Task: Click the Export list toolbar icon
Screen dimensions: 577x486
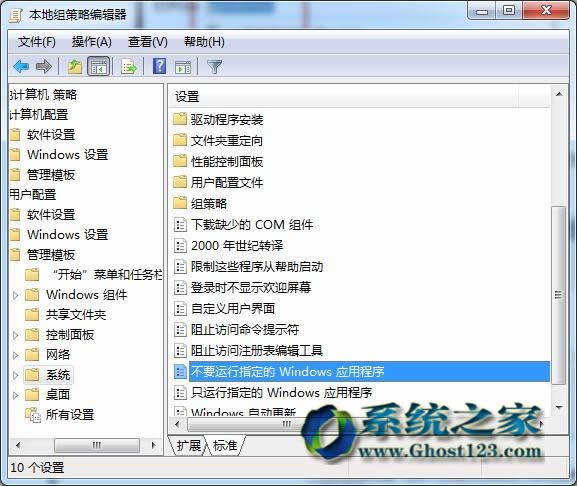Action: pos(129,67)
